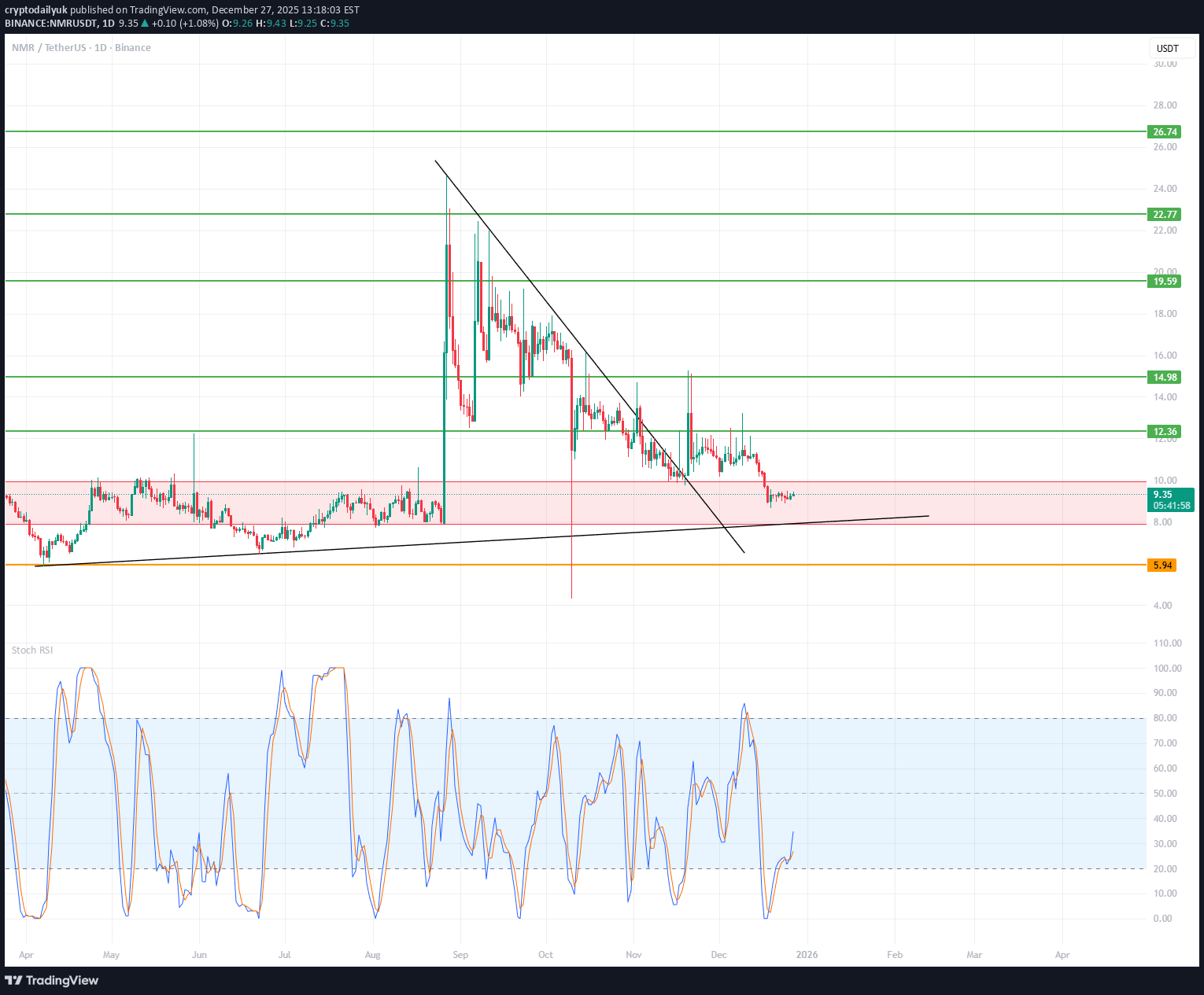Click the 14.98 resistance level badge
This screenshot has height=995, width=1204.
tap(1164, 378)
